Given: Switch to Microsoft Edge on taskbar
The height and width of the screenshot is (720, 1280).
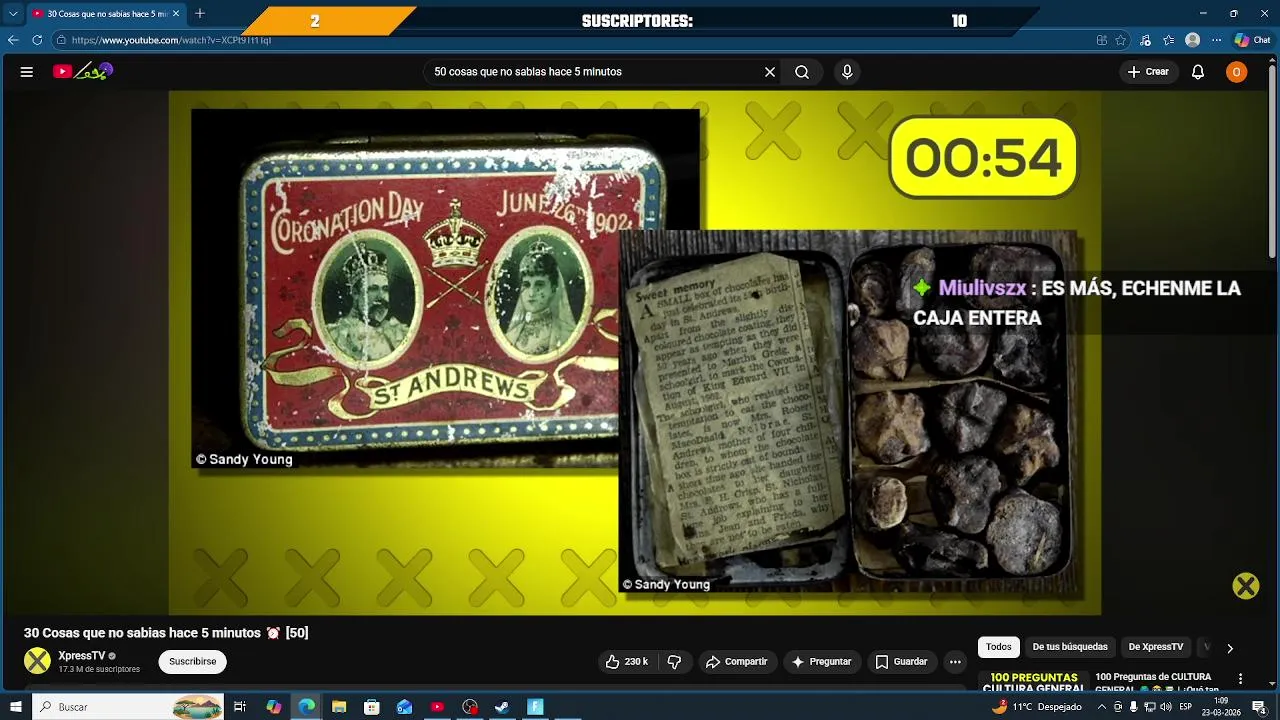Looking at the screenshot, I should click(x=307, y=707).
